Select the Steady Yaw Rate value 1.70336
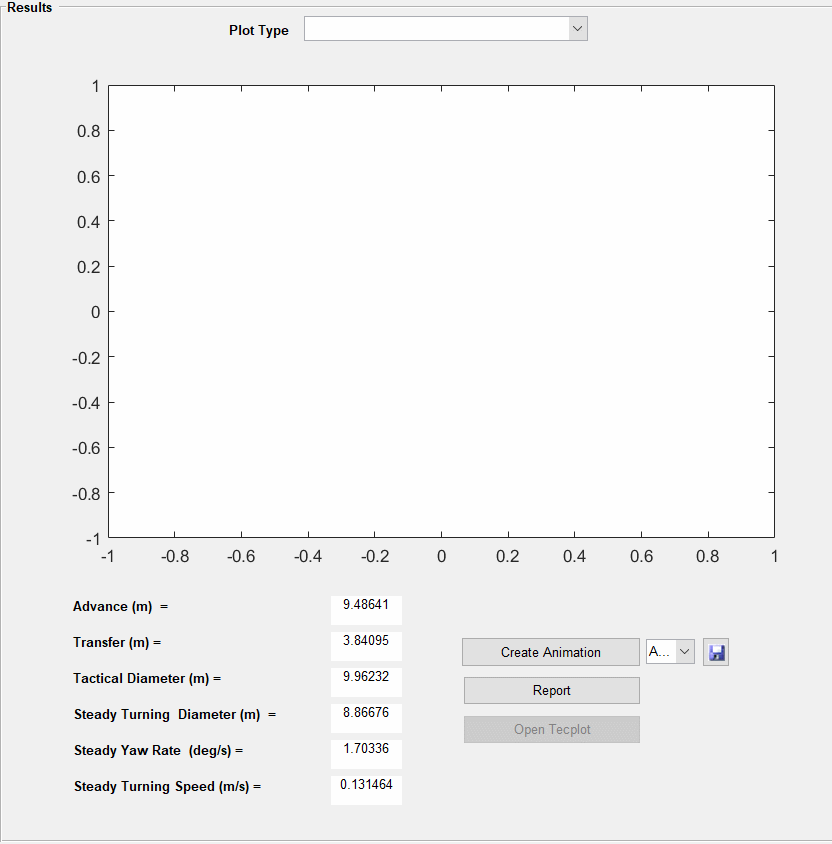 [365, 753]
